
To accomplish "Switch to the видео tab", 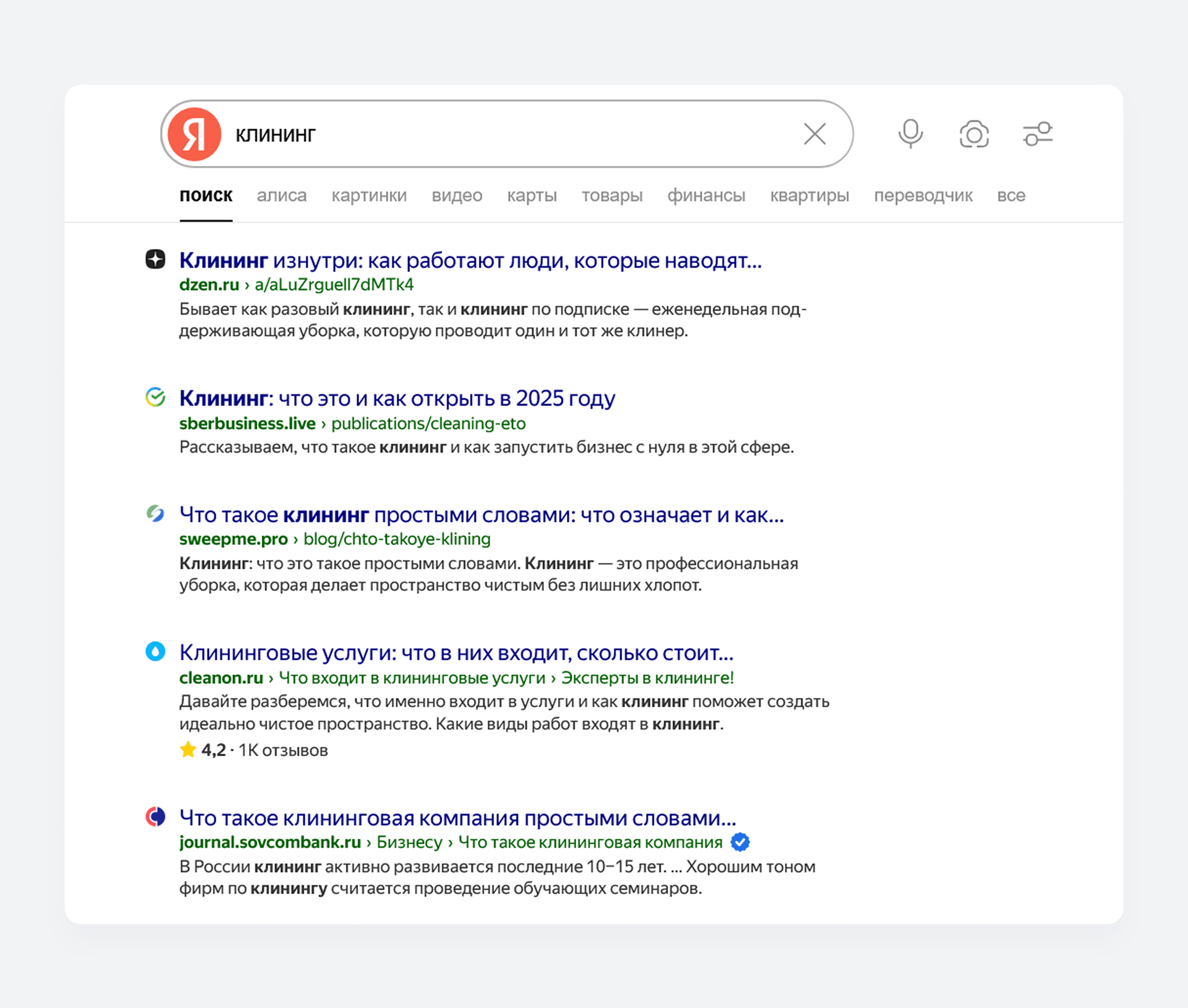I will click(457, 196).
